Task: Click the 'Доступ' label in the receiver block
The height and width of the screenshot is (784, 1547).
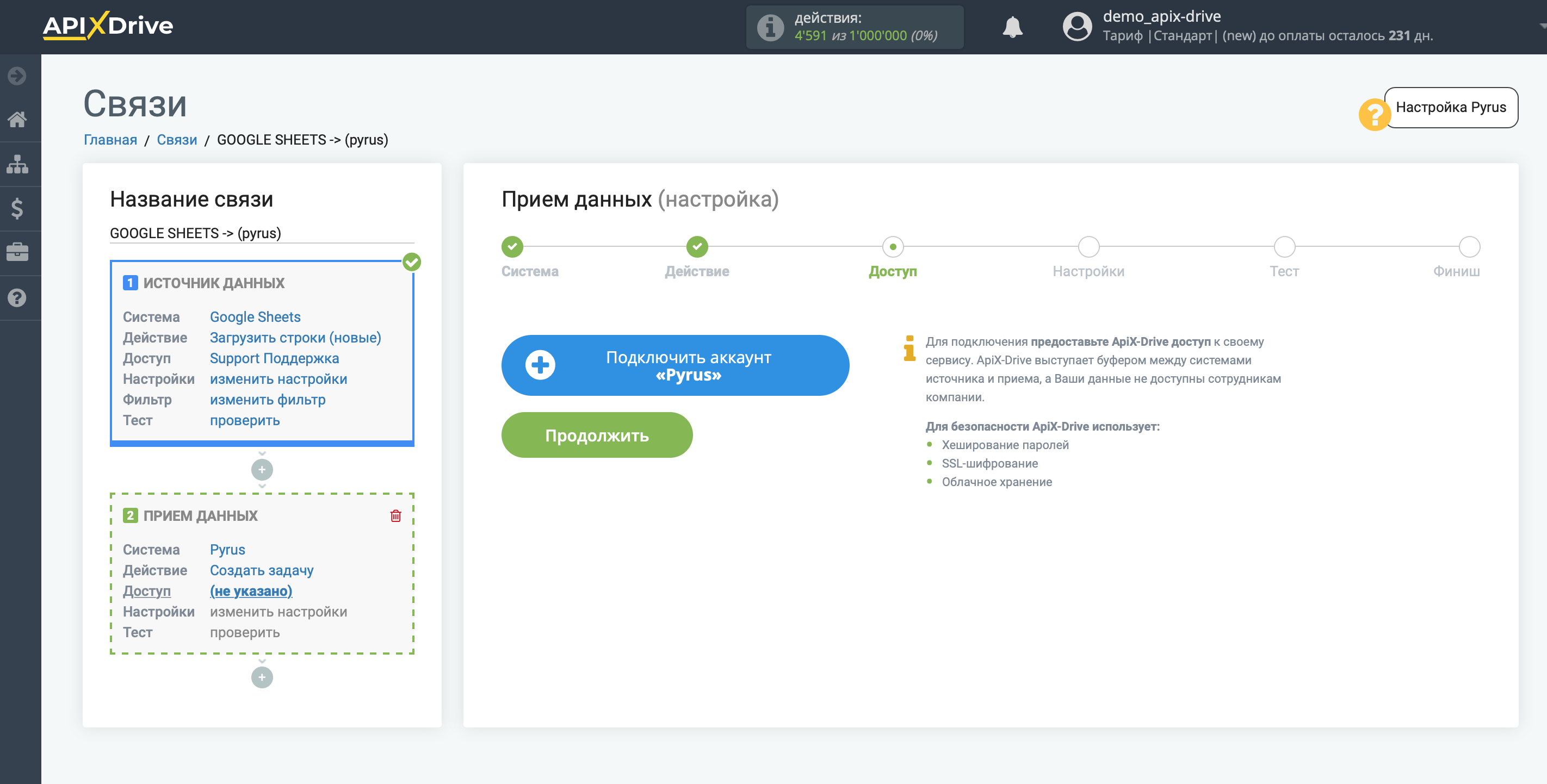Action: pyautogui.click(x=146, y=590)
